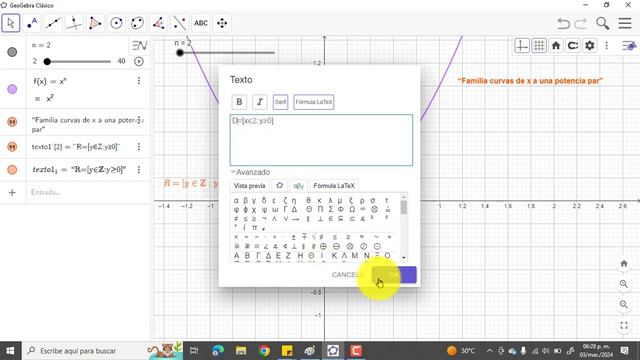Add new entry with plus icon
This screenshot has height=360, width=640.
pyautogui.click(x=12, y=192)
